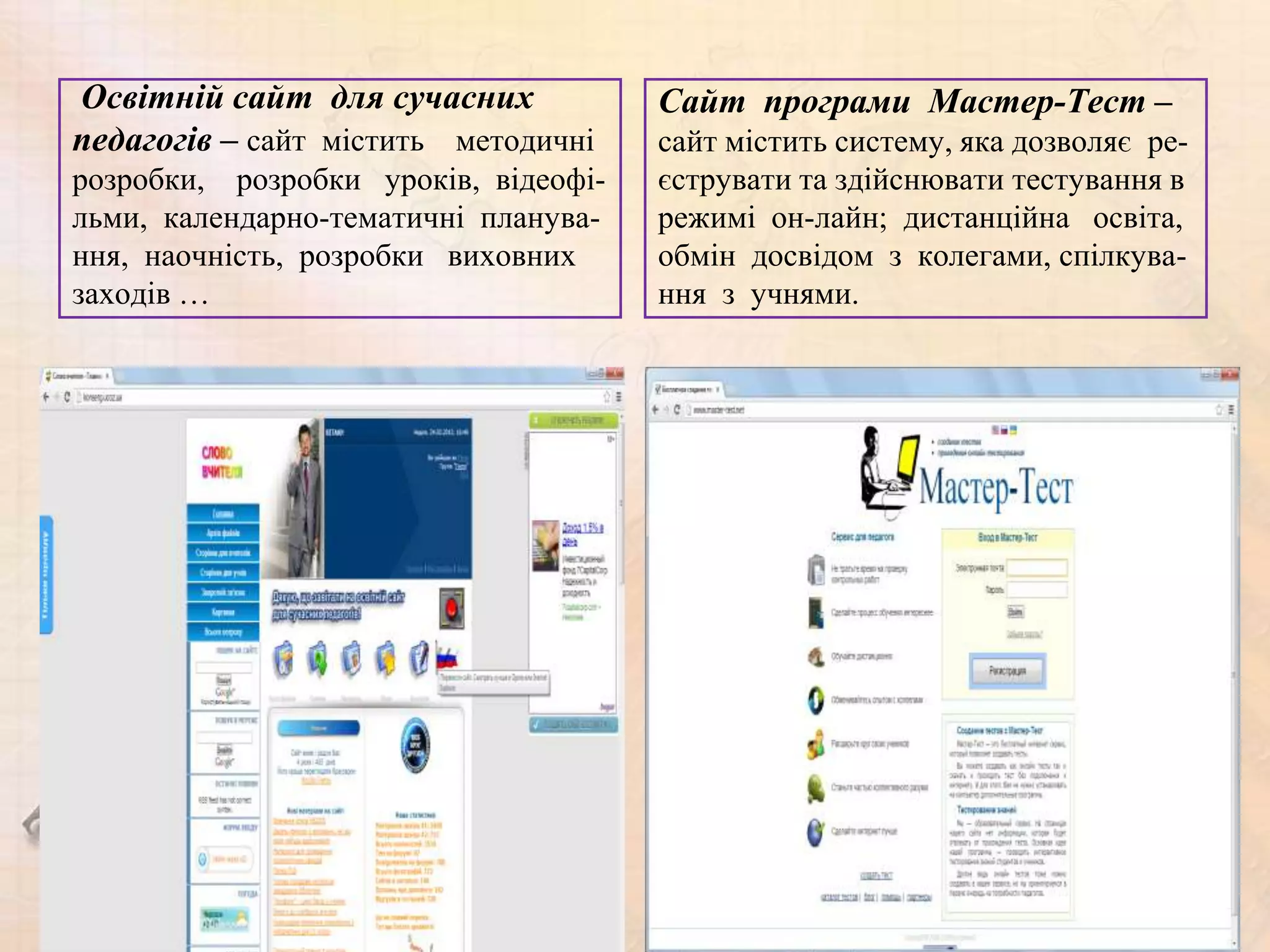
Task: Click Мастер-Тест logo image
Action: tap(966, 474)
